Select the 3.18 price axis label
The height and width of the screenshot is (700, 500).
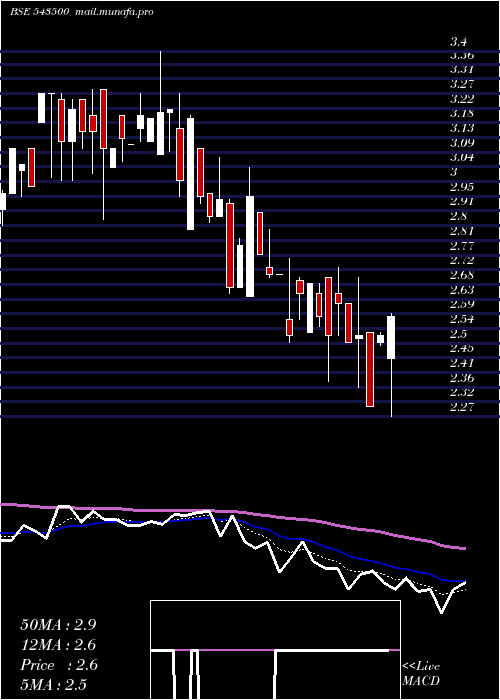click(462, 113)
